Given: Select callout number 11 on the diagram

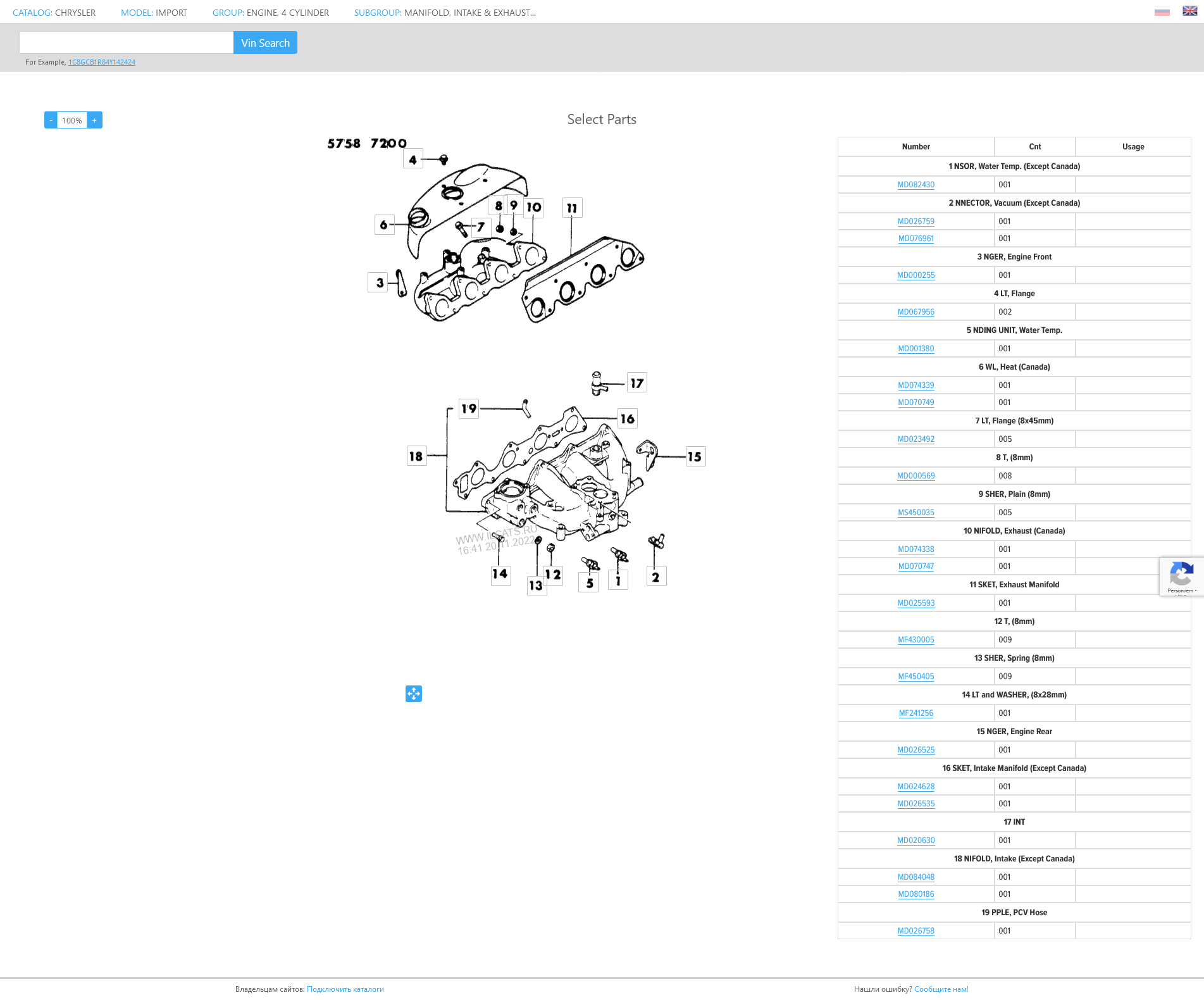Looking at the screenshot, I should coord(572,208).
